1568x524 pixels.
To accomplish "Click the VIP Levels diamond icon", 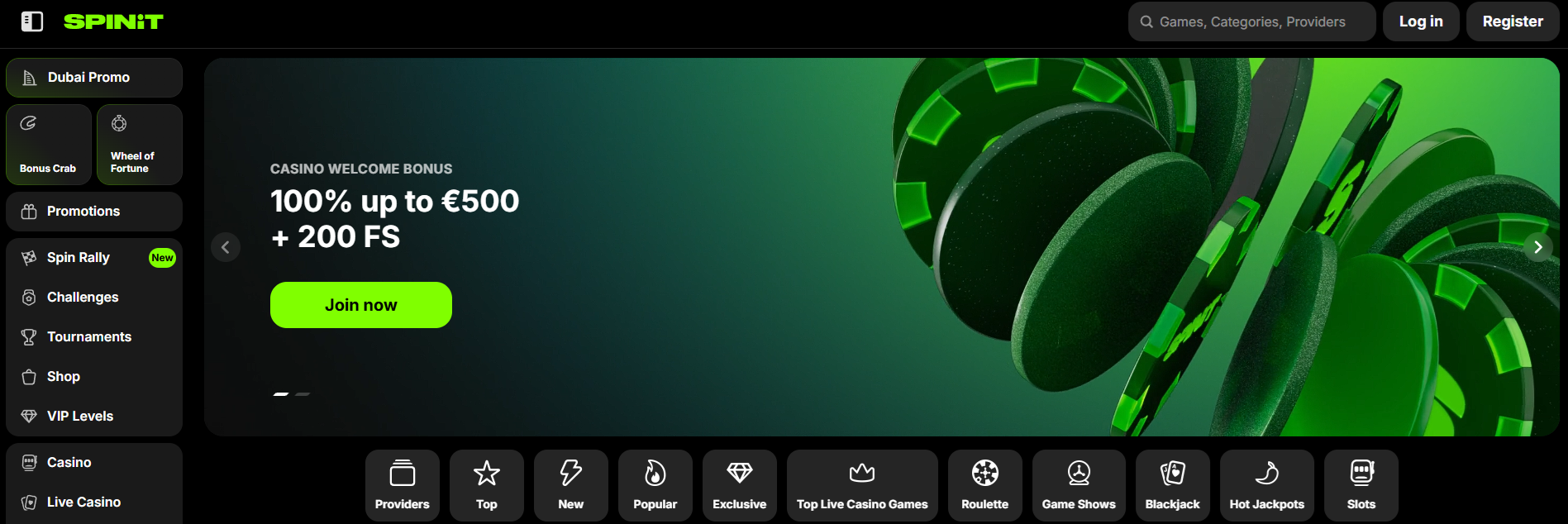I will [29, 417].
